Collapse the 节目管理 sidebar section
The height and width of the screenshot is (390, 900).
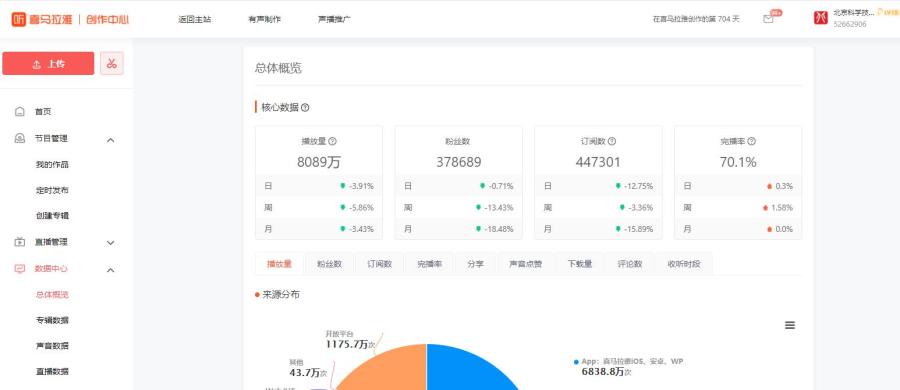111,140
